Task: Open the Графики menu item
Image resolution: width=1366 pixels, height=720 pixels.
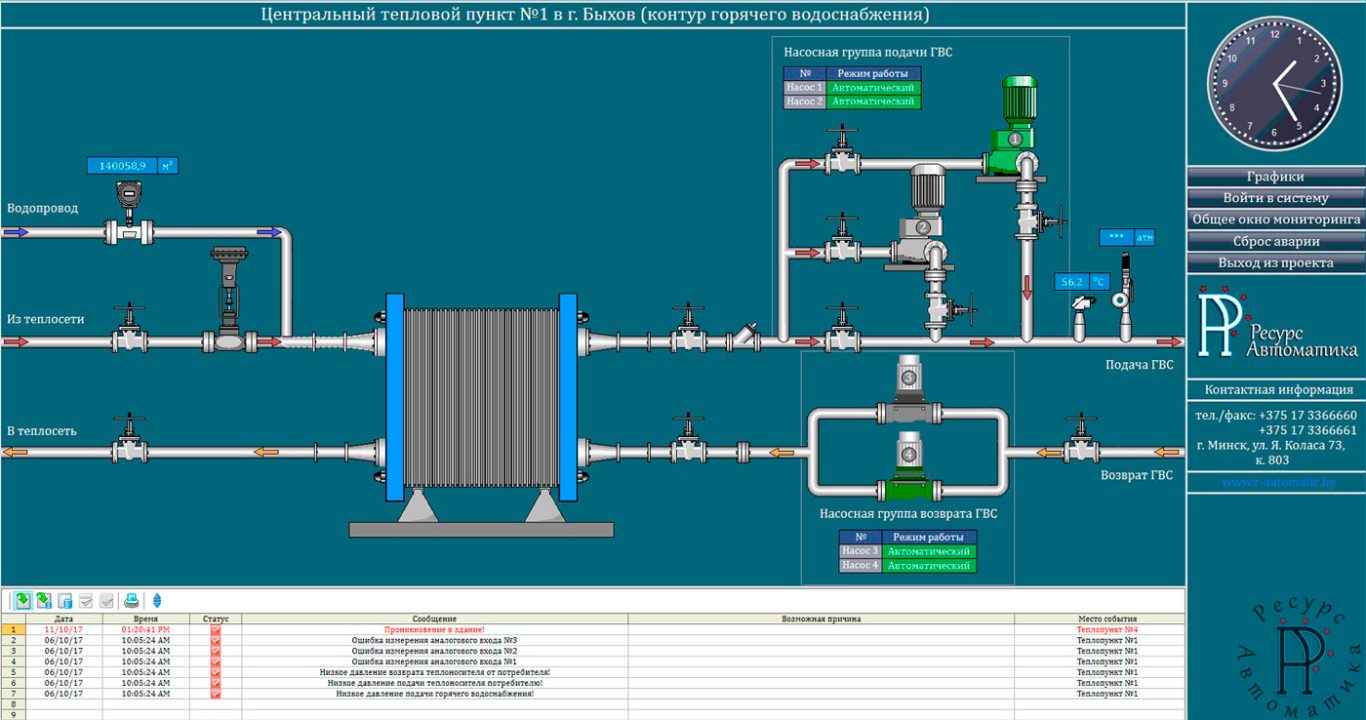Action: [1275, 177]
